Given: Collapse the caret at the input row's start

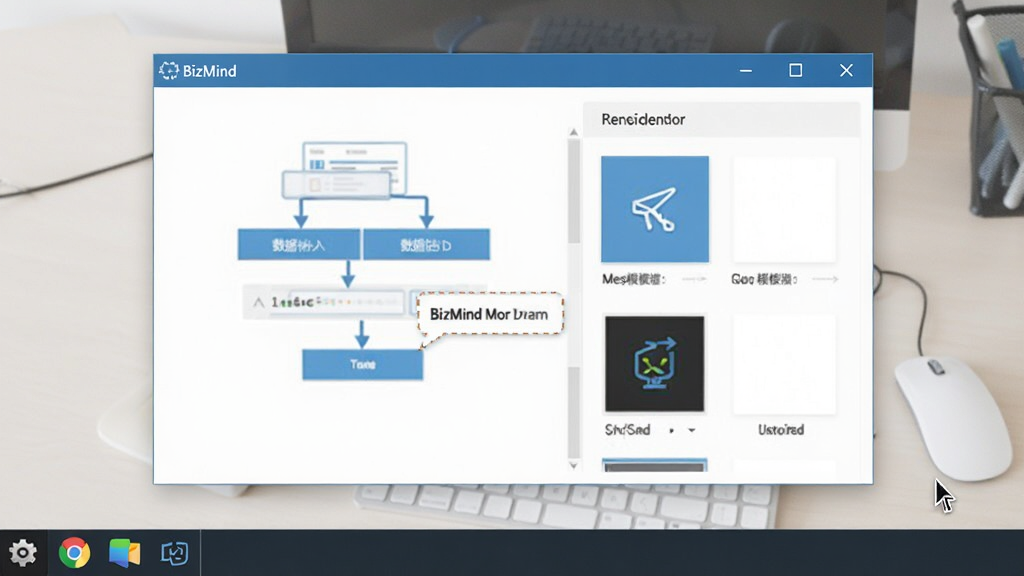Looking at the screenshot, I should pos(259,302).
